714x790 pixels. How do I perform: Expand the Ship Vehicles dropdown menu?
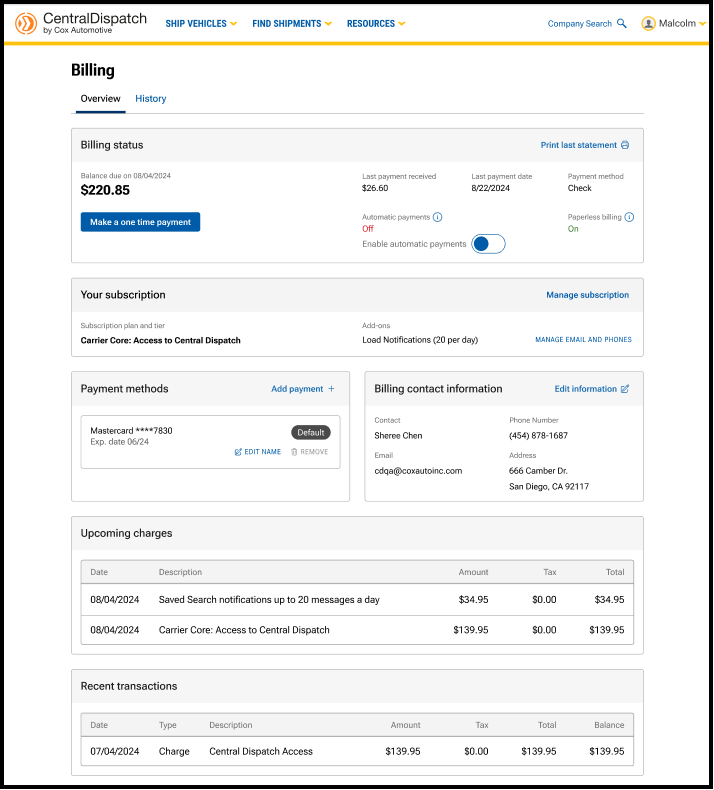pos(201,23)
